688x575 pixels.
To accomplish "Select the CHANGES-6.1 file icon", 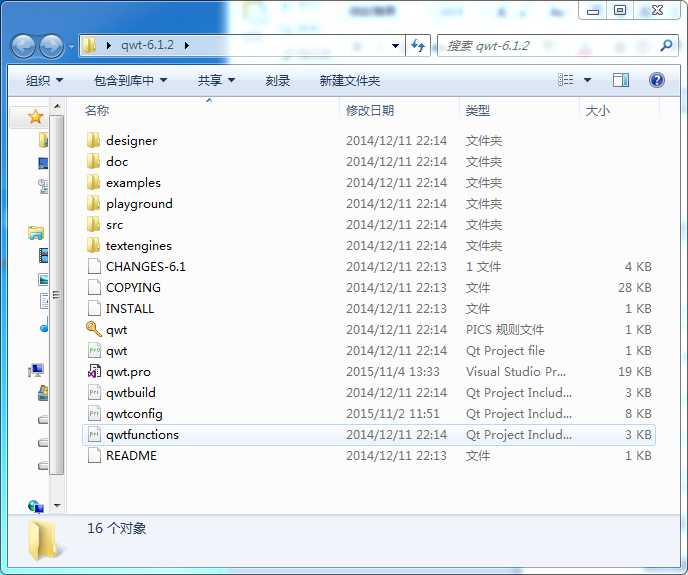I will point(94,266).
